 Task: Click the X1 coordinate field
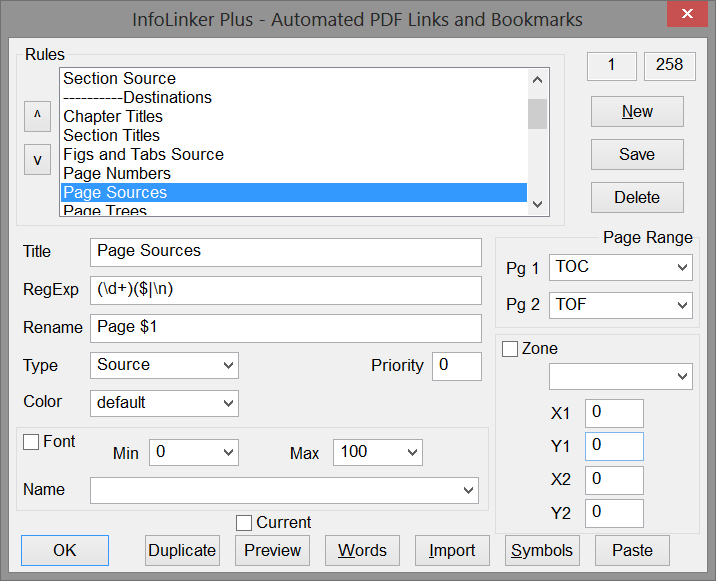point(614,413)
